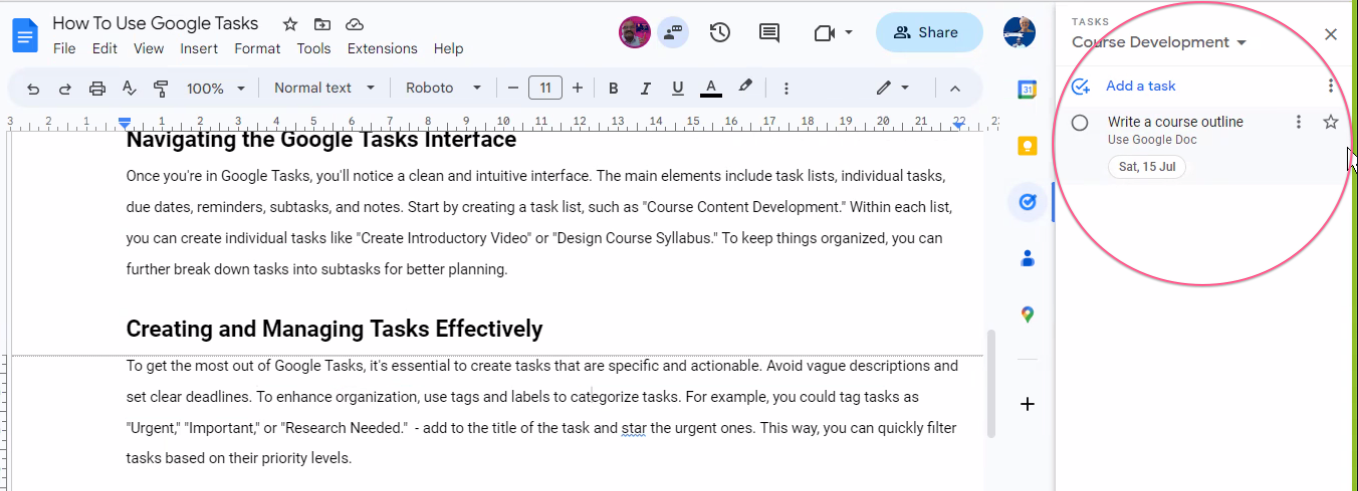This screenshot has height=491, width=1358.
Task: Run spelling and grammar check
Action: tap(128, 89)
